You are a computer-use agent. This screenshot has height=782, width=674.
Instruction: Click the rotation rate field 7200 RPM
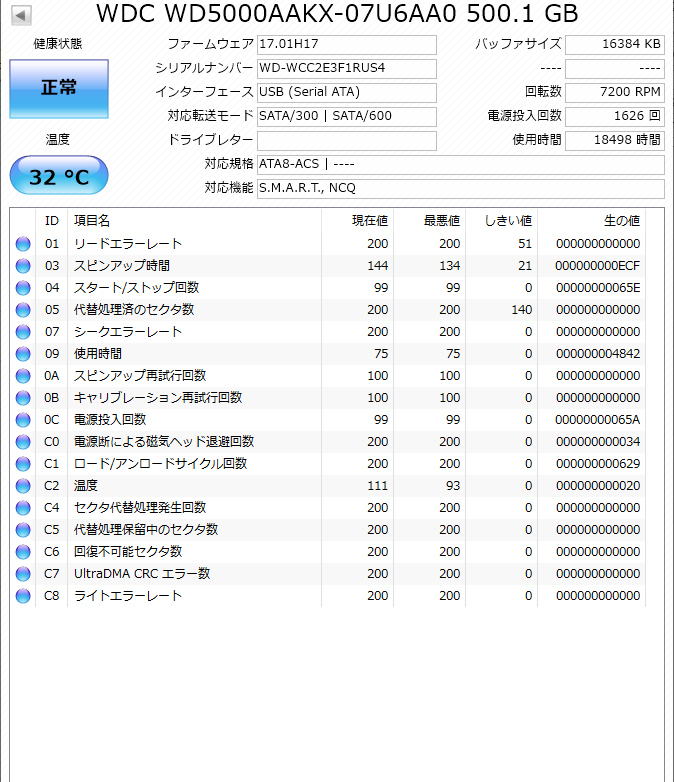tap(615, 92)
